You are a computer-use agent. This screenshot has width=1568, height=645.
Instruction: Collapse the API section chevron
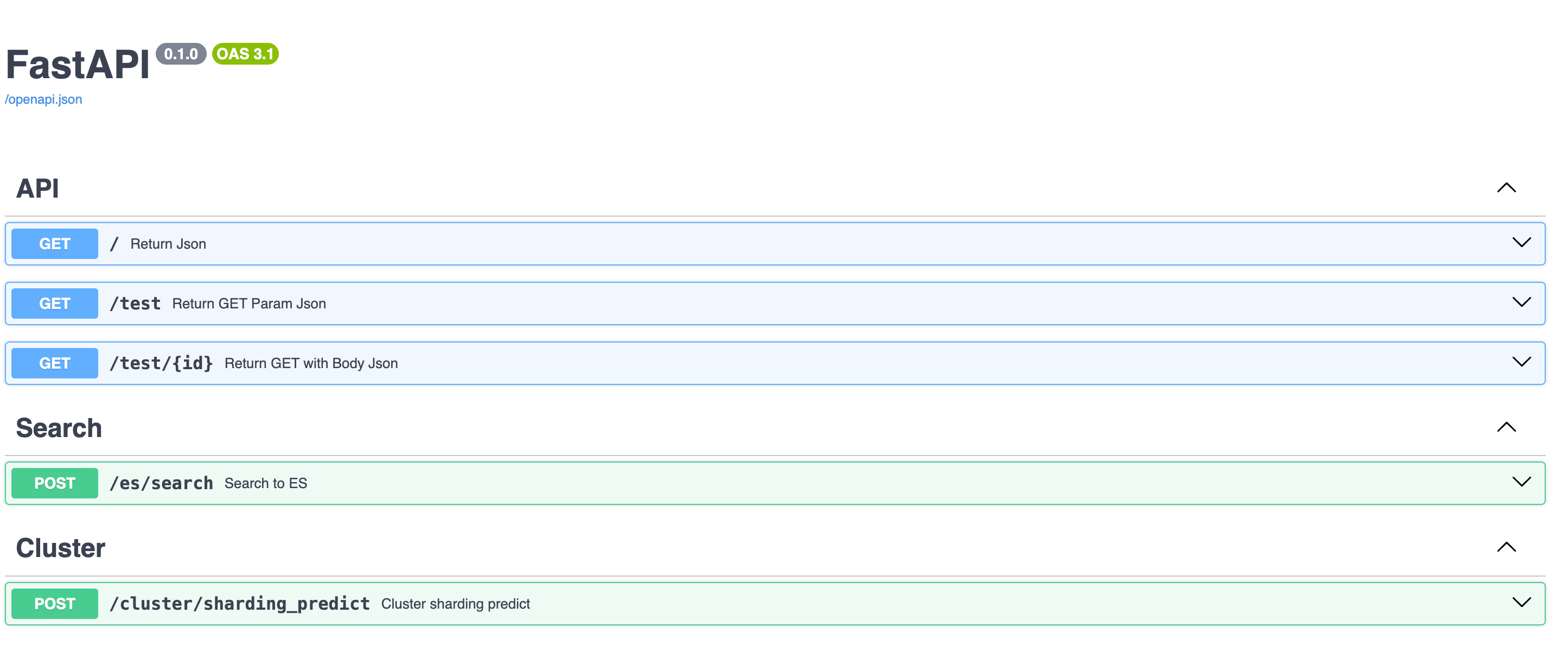pyautogui.click(x=1506, y=188)
